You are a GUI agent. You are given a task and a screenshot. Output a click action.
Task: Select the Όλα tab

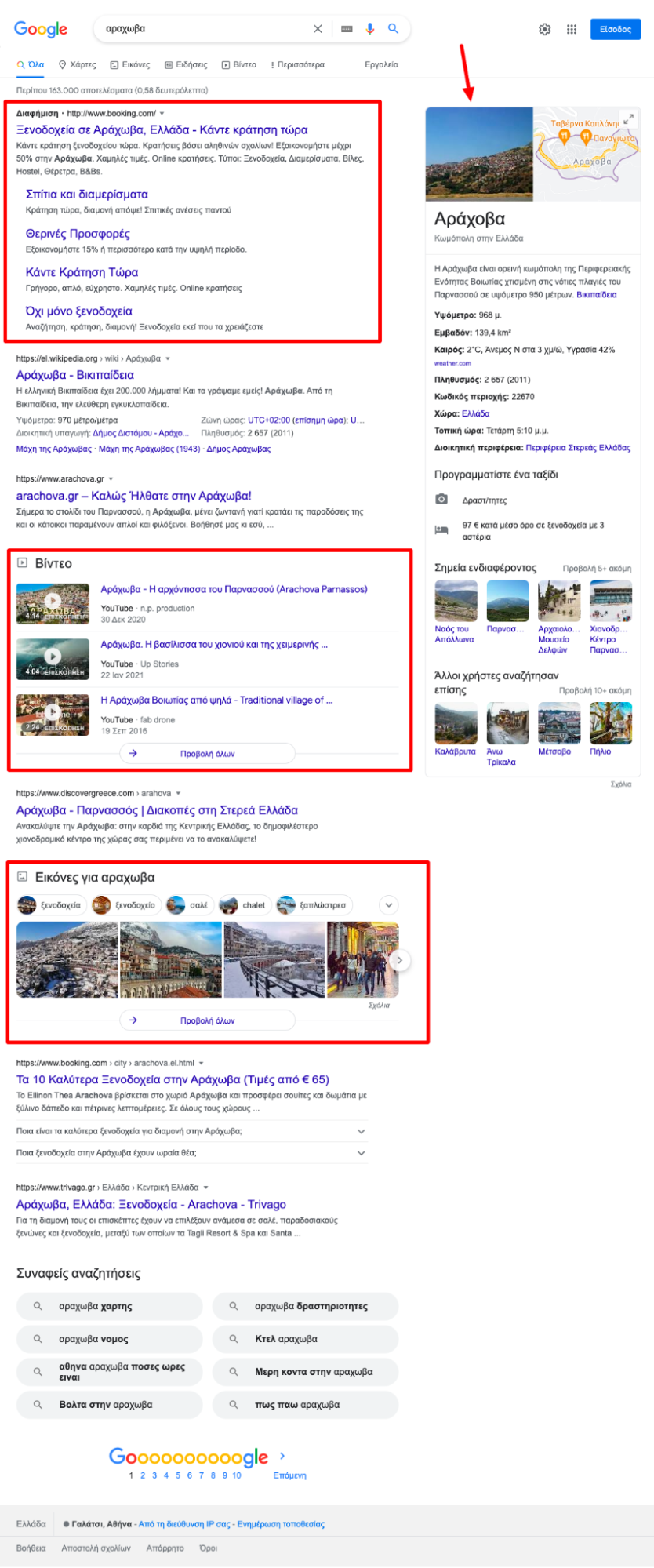click(x=31, y=65)
